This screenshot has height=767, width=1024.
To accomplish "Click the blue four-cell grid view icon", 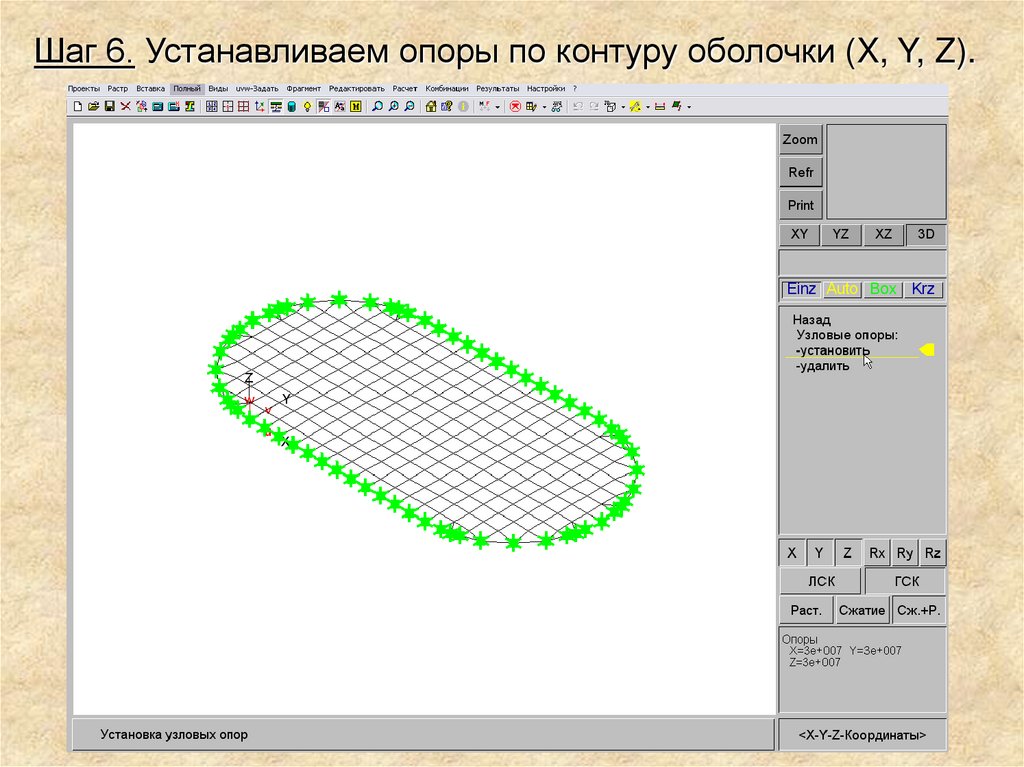I will (x=212, y=106).
